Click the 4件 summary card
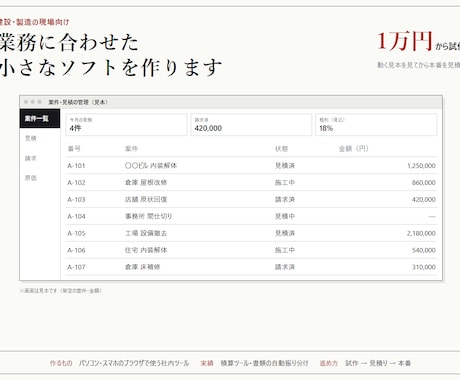The width and height of the screenshot is (460, 380). [126, 125]
